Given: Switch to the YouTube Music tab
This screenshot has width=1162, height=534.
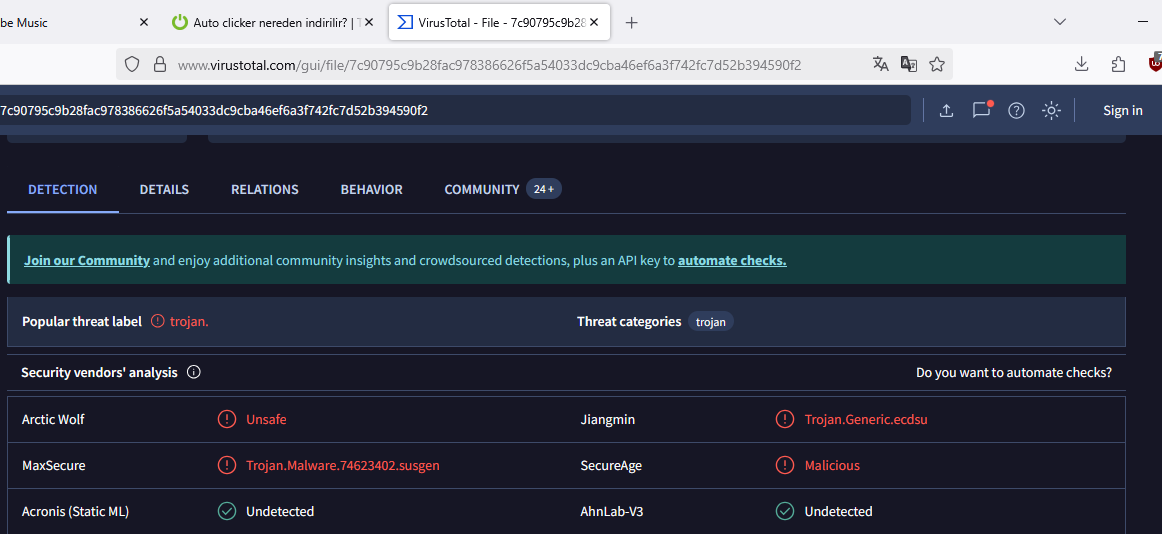Looking at the screenshot, I should click(x=67, y=23).
